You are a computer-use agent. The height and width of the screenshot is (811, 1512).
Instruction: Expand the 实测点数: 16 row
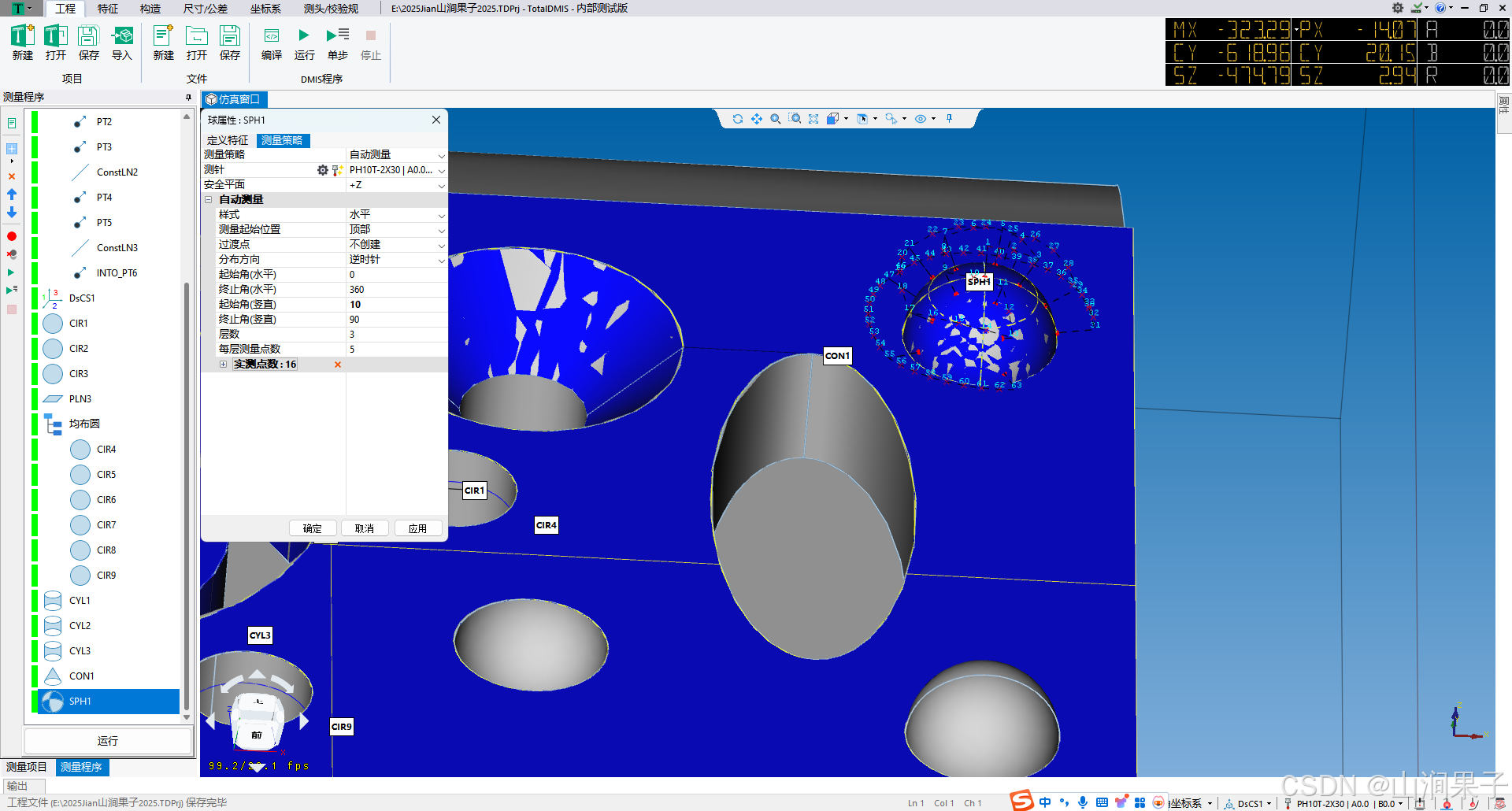pyautogui.click(x=223, y=365)
